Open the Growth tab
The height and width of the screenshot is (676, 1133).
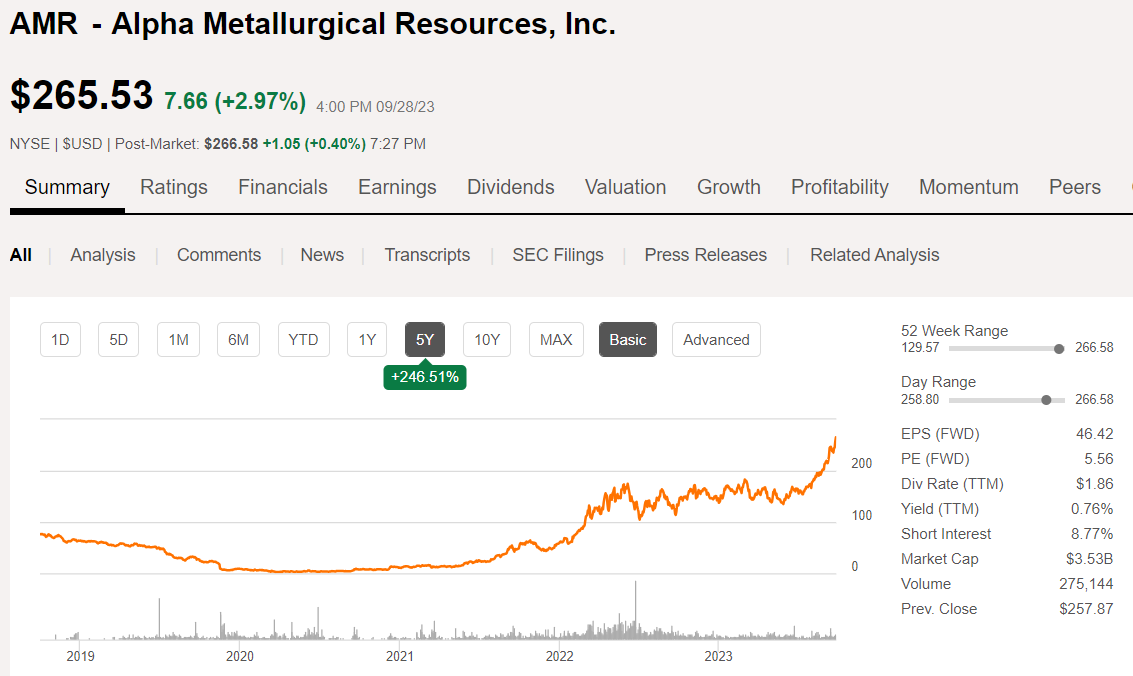click(728, 187)
